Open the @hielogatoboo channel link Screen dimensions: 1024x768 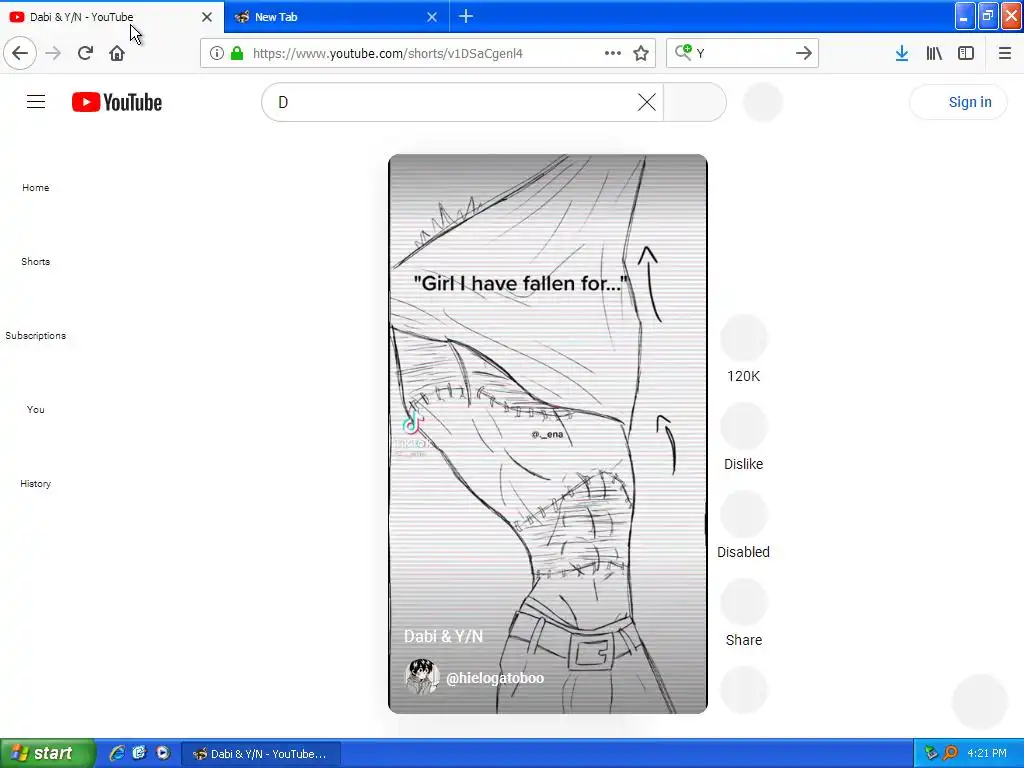pos(494,678)
